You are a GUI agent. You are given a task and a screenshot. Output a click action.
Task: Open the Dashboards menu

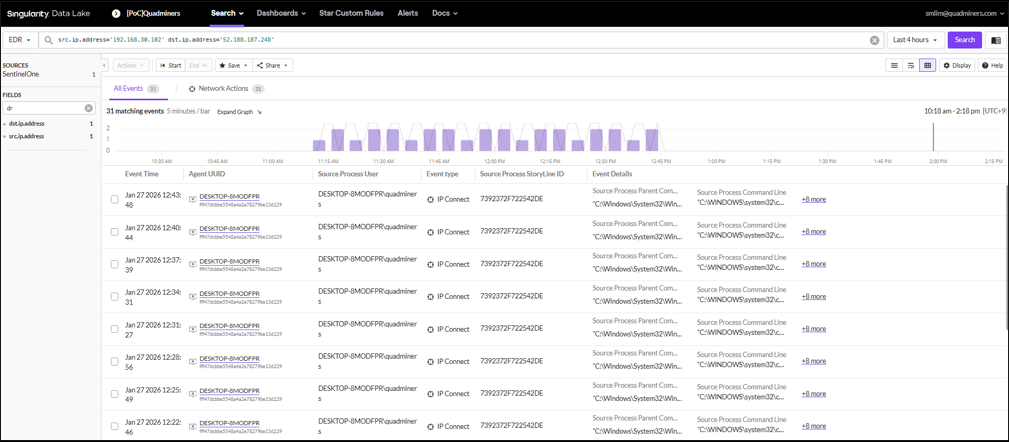[281, 13]
